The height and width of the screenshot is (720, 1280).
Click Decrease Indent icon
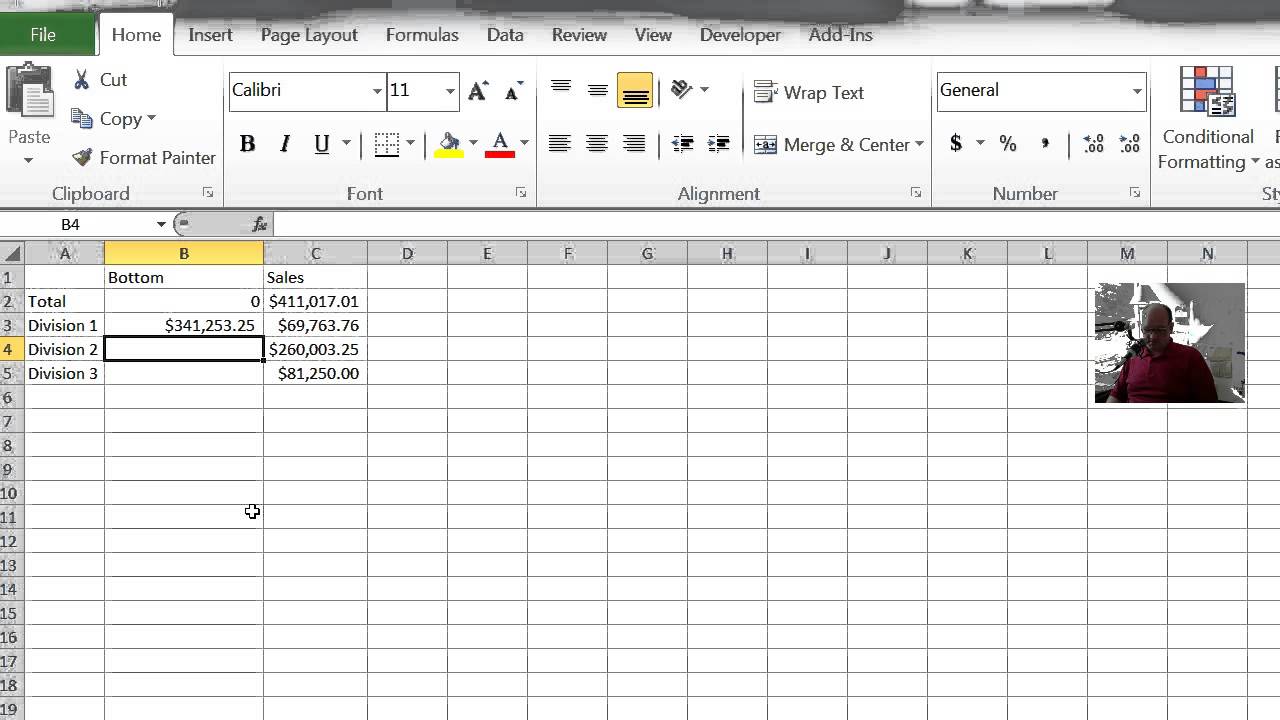[683, 144]
